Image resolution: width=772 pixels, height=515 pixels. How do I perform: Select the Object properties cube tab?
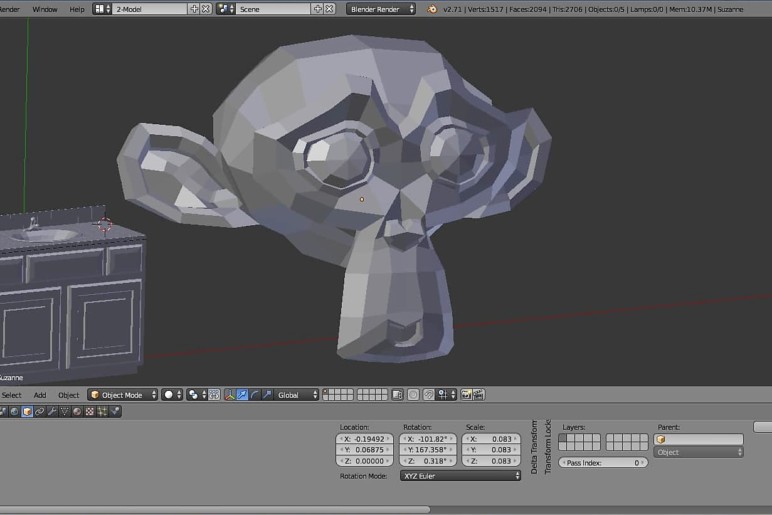27,411
